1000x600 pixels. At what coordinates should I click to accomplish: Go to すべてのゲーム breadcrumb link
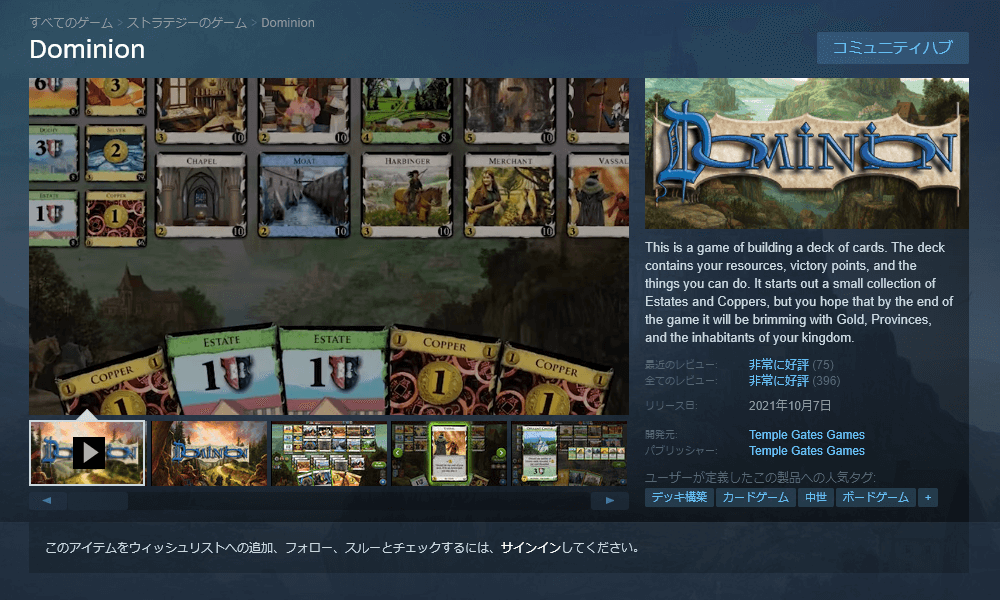(70, 22)
